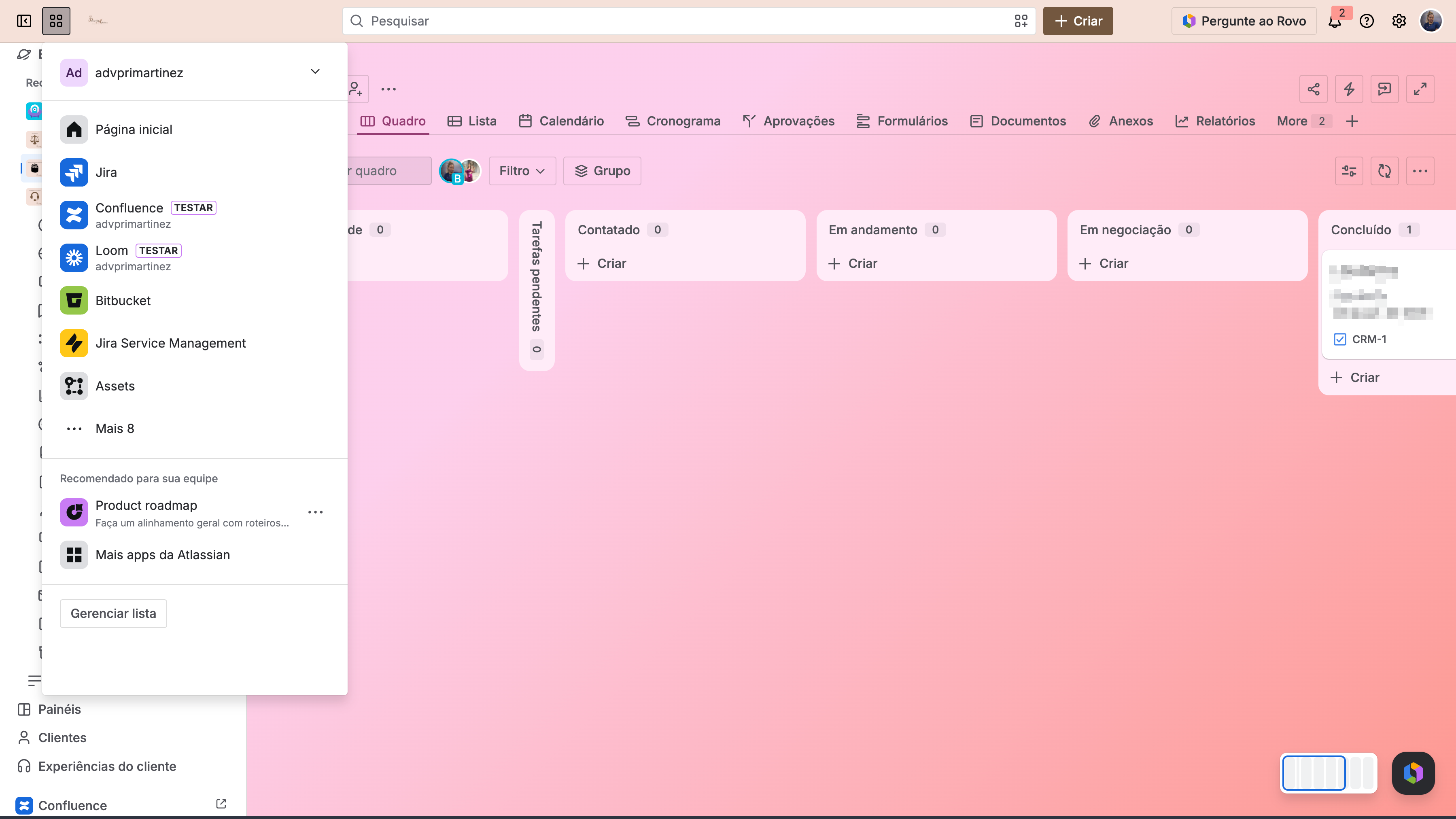Open the Filtro dropdown

tap(522, 171)
